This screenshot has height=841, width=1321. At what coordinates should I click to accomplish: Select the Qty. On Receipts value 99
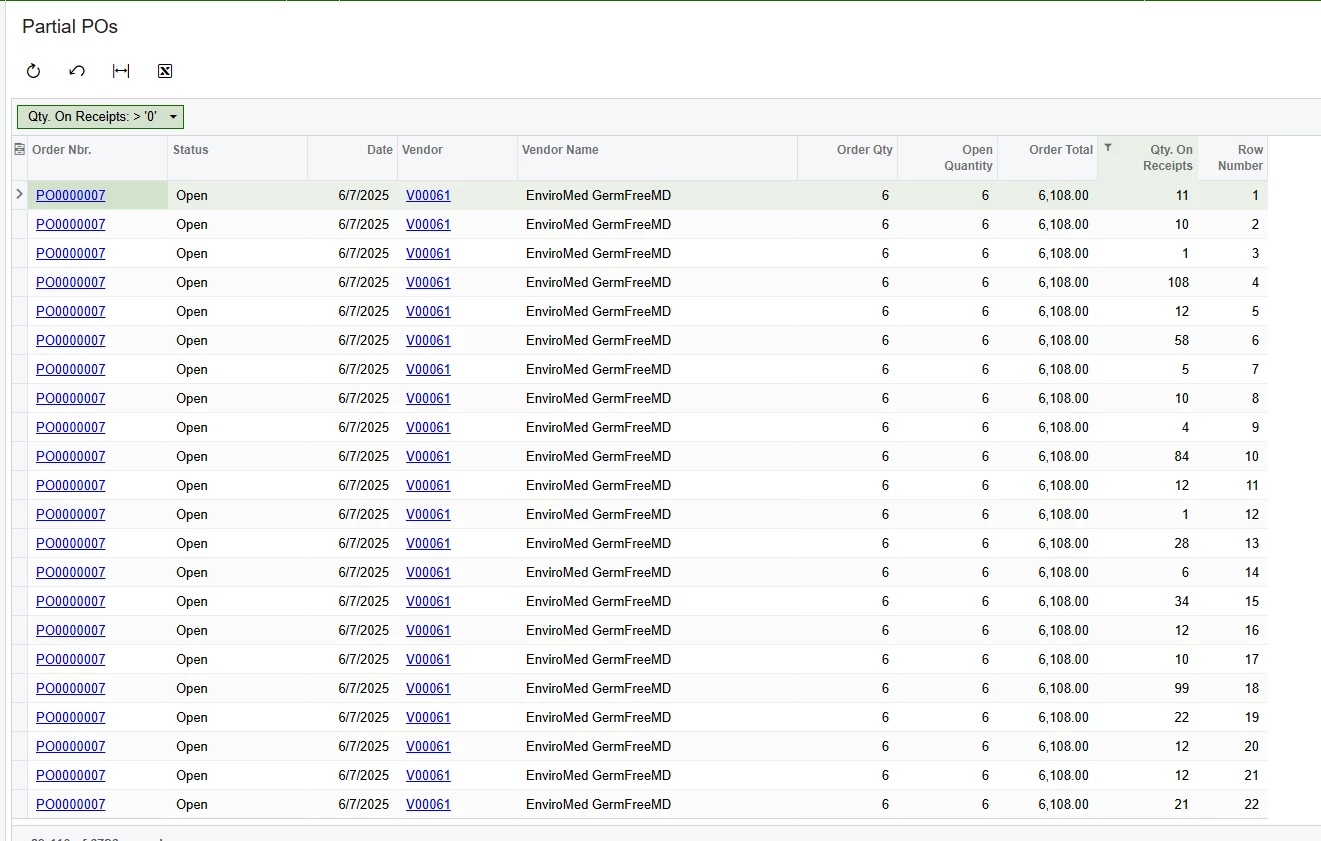point(1181,688)
